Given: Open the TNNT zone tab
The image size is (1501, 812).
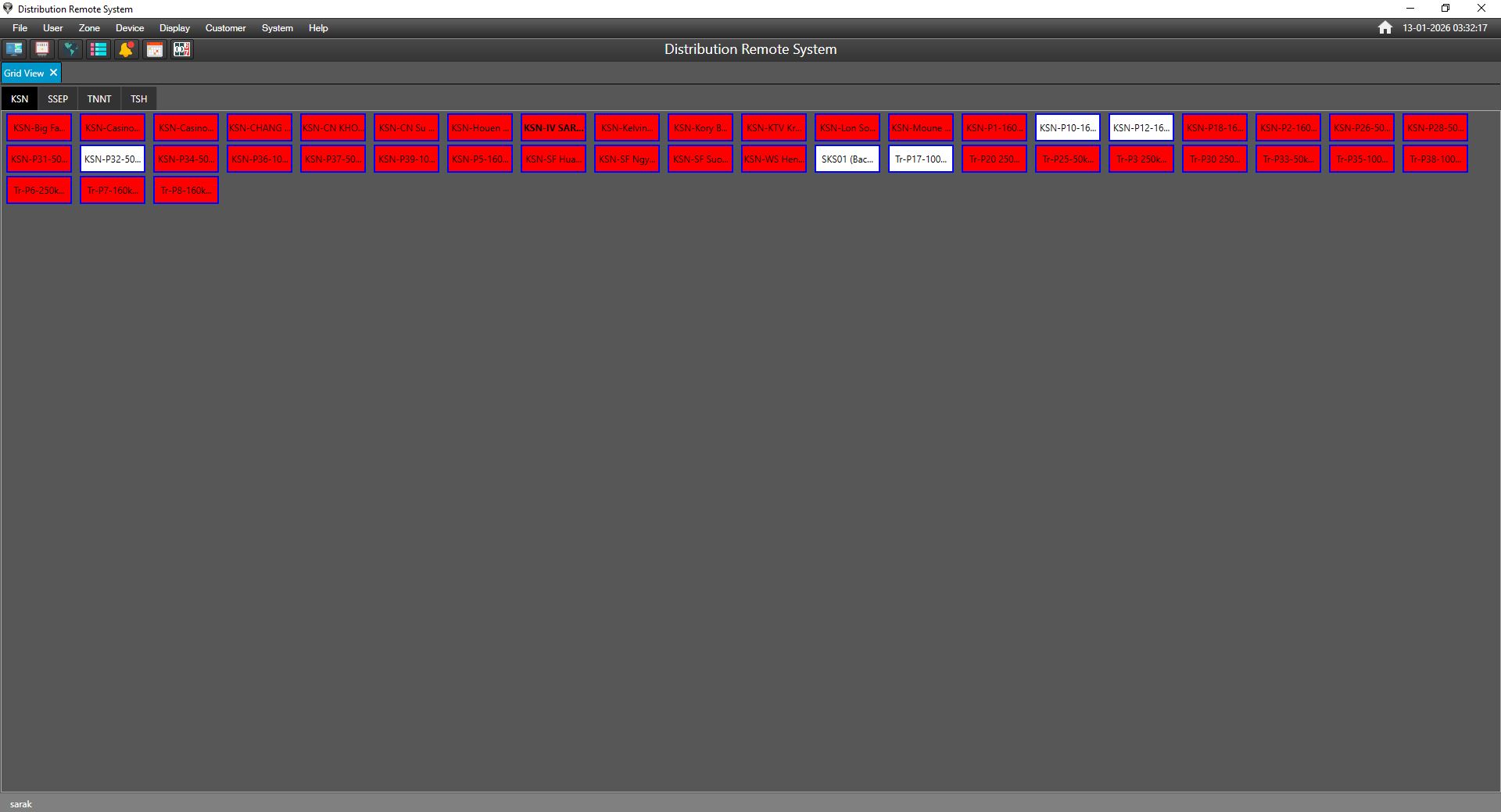Looking at the screenshot, I should click(x=99, y=98).
